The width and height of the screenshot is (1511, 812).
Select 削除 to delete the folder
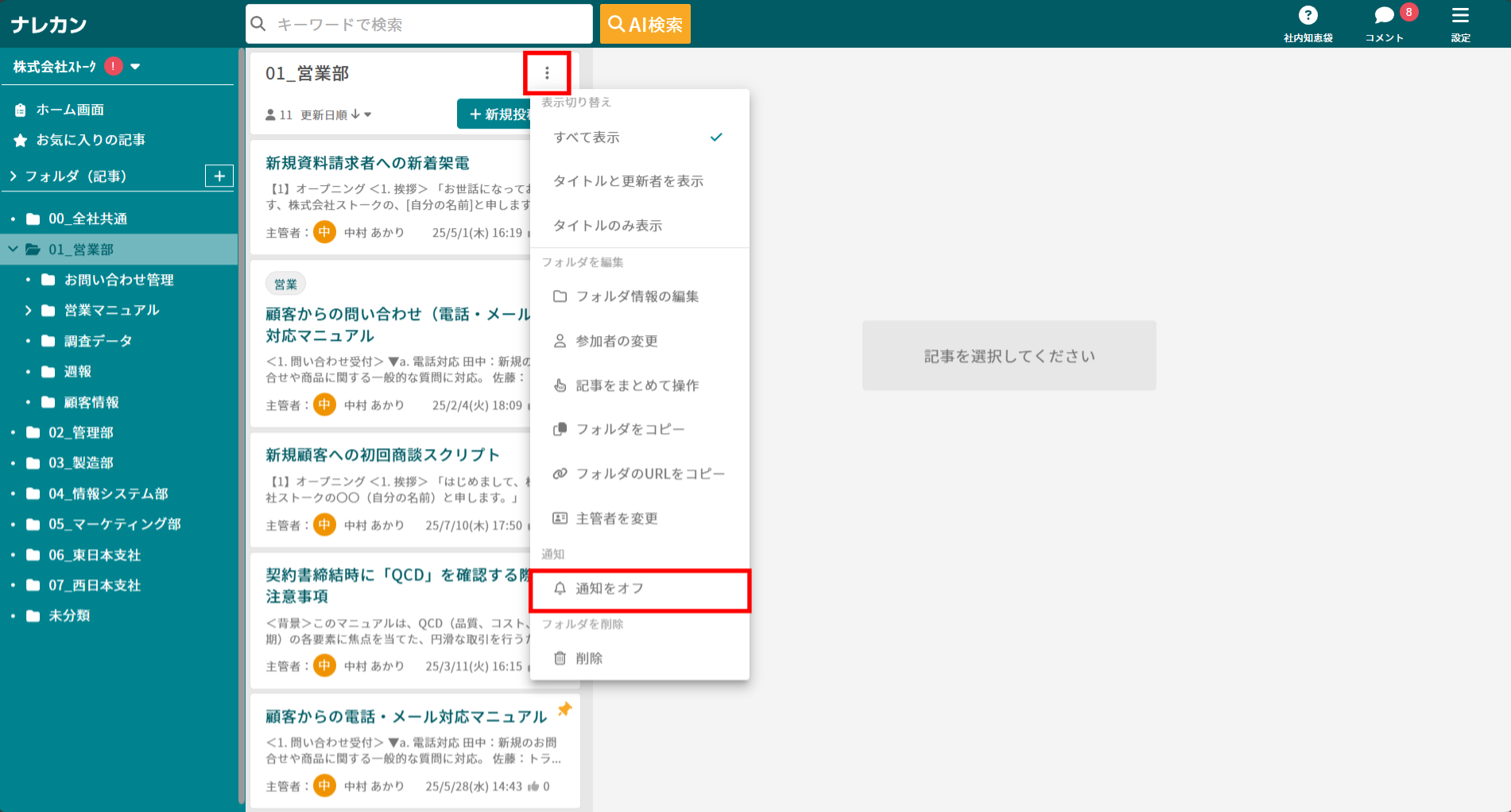point(589,658)
